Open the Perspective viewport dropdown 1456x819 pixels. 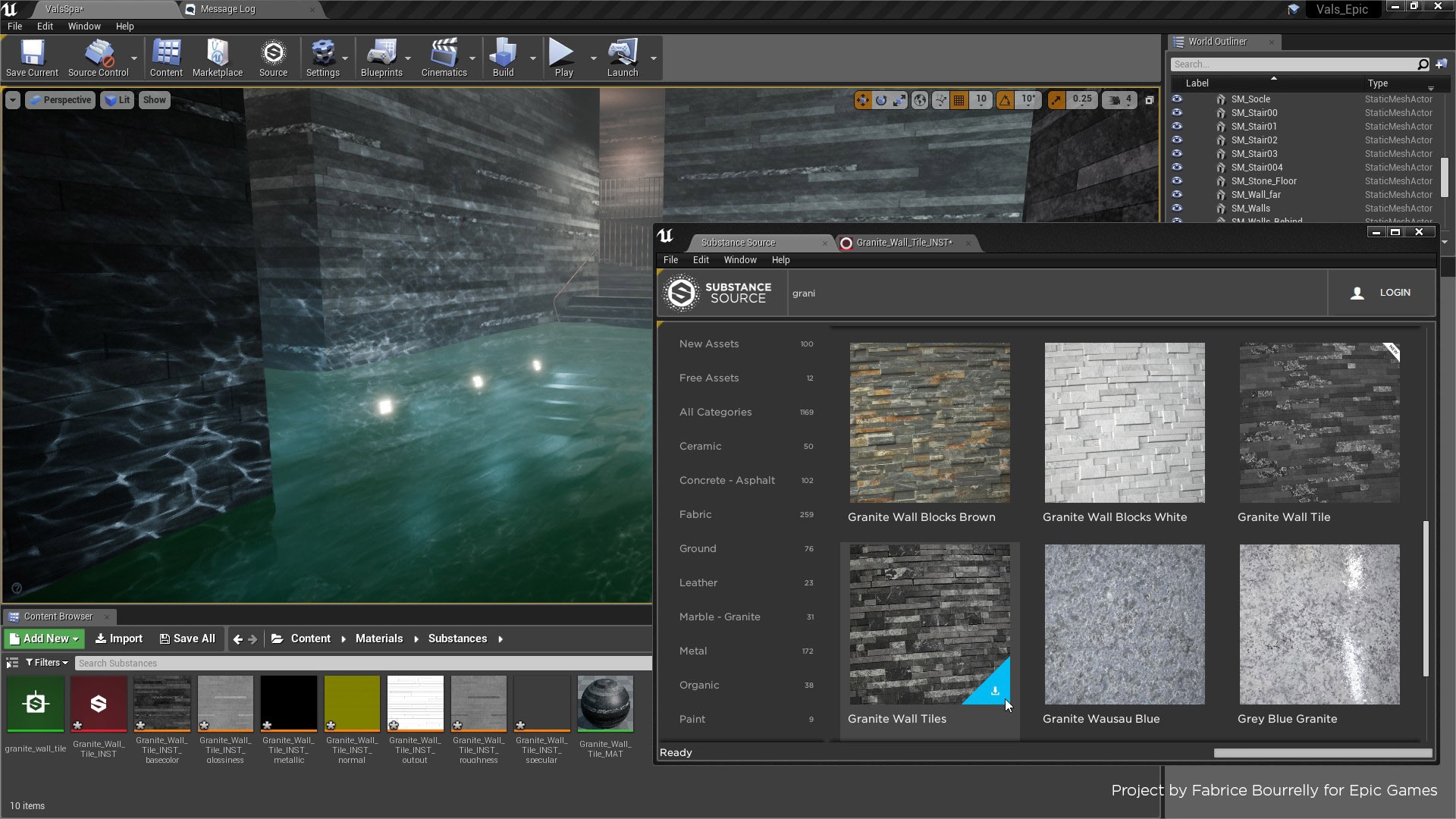[x=60, y=99]
